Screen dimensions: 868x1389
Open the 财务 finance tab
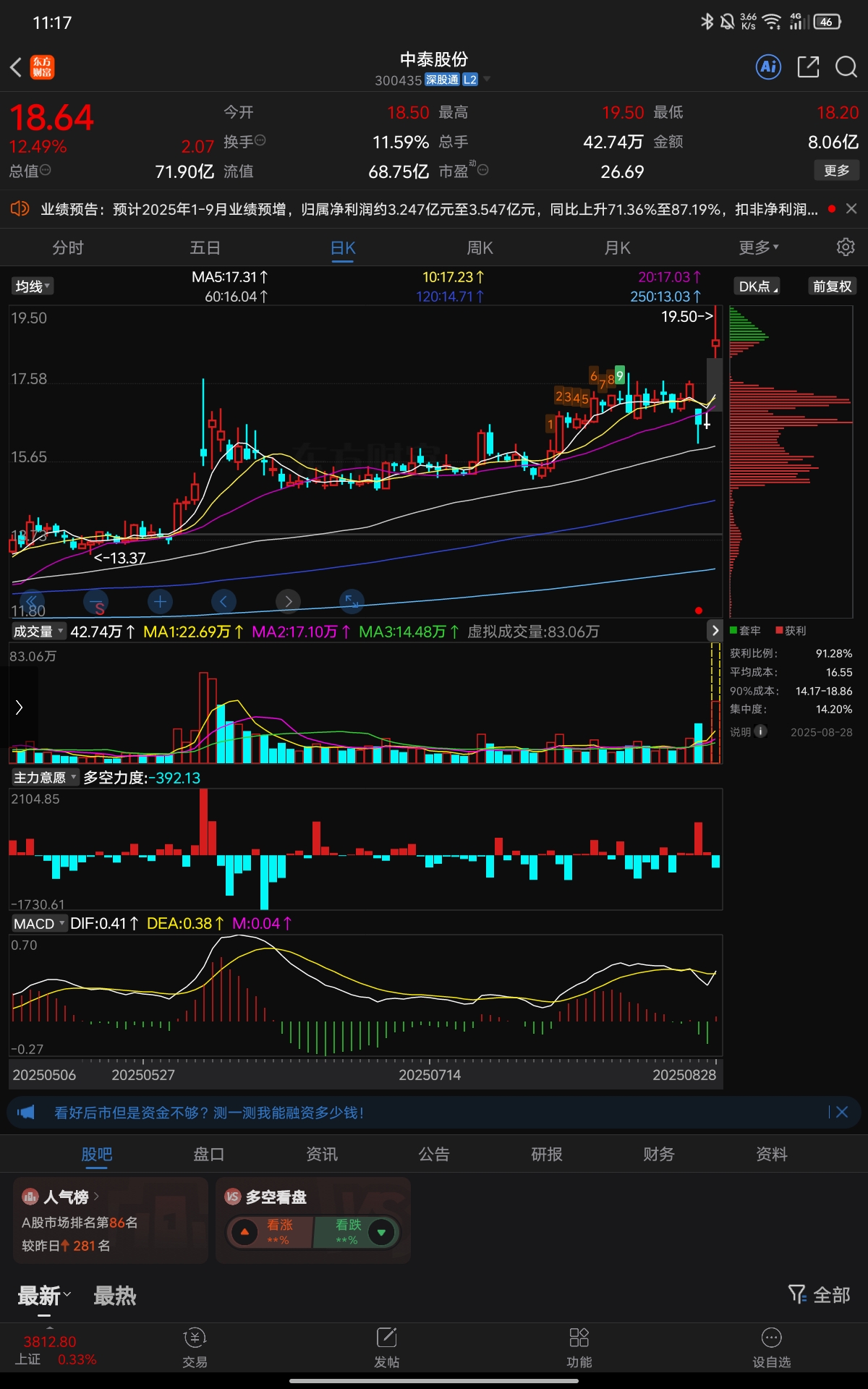point(658,1154)
